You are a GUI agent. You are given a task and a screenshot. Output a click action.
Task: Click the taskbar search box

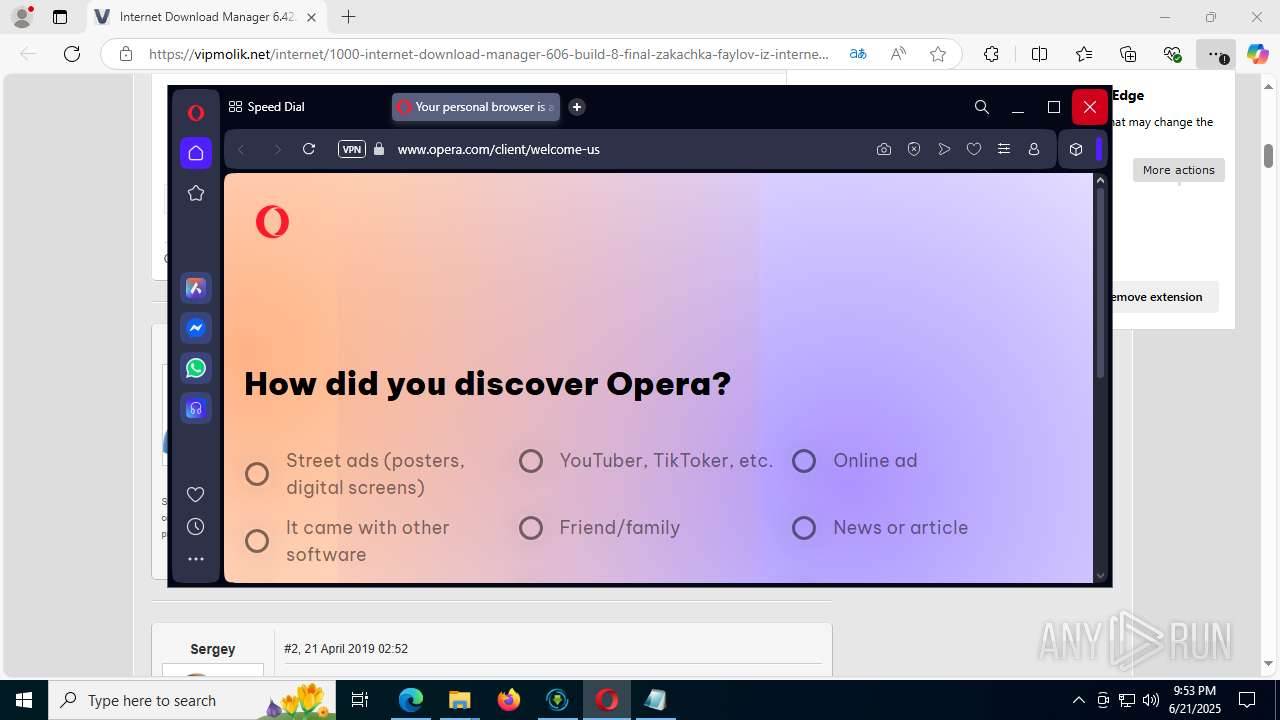tap(192, 700)
